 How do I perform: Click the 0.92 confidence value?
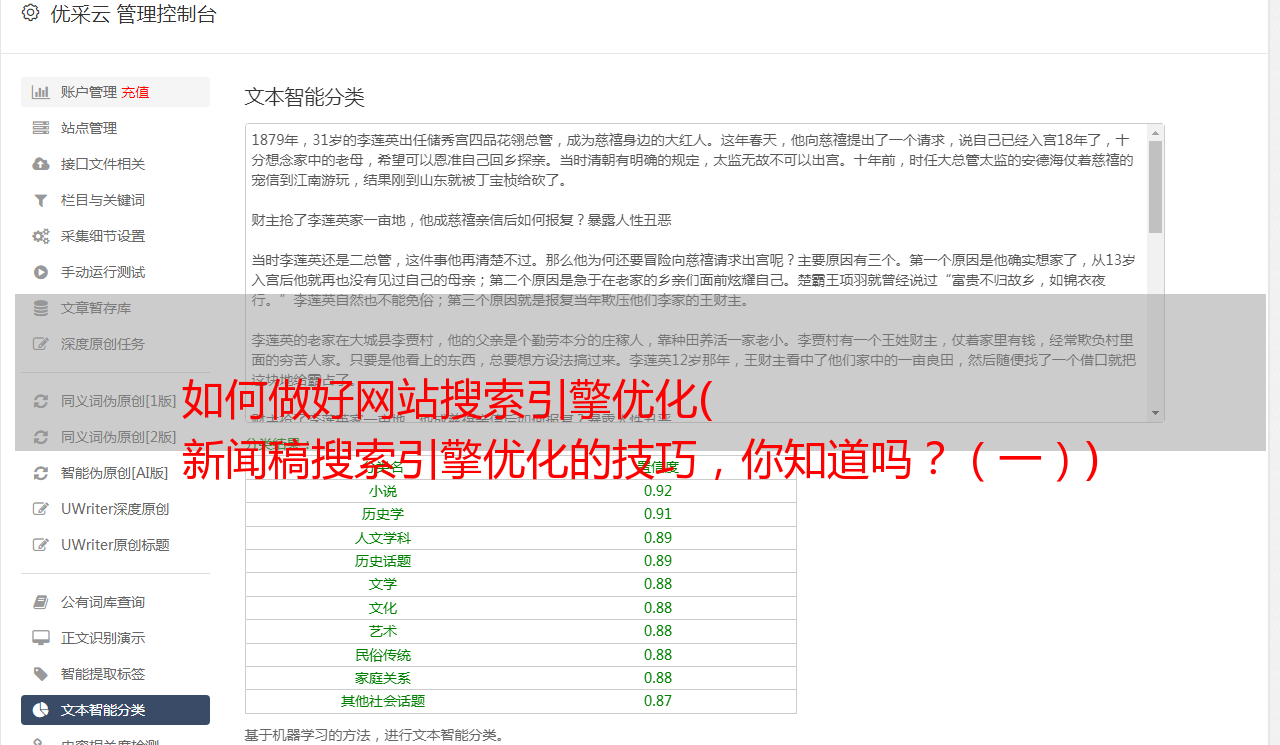(658, 491)
